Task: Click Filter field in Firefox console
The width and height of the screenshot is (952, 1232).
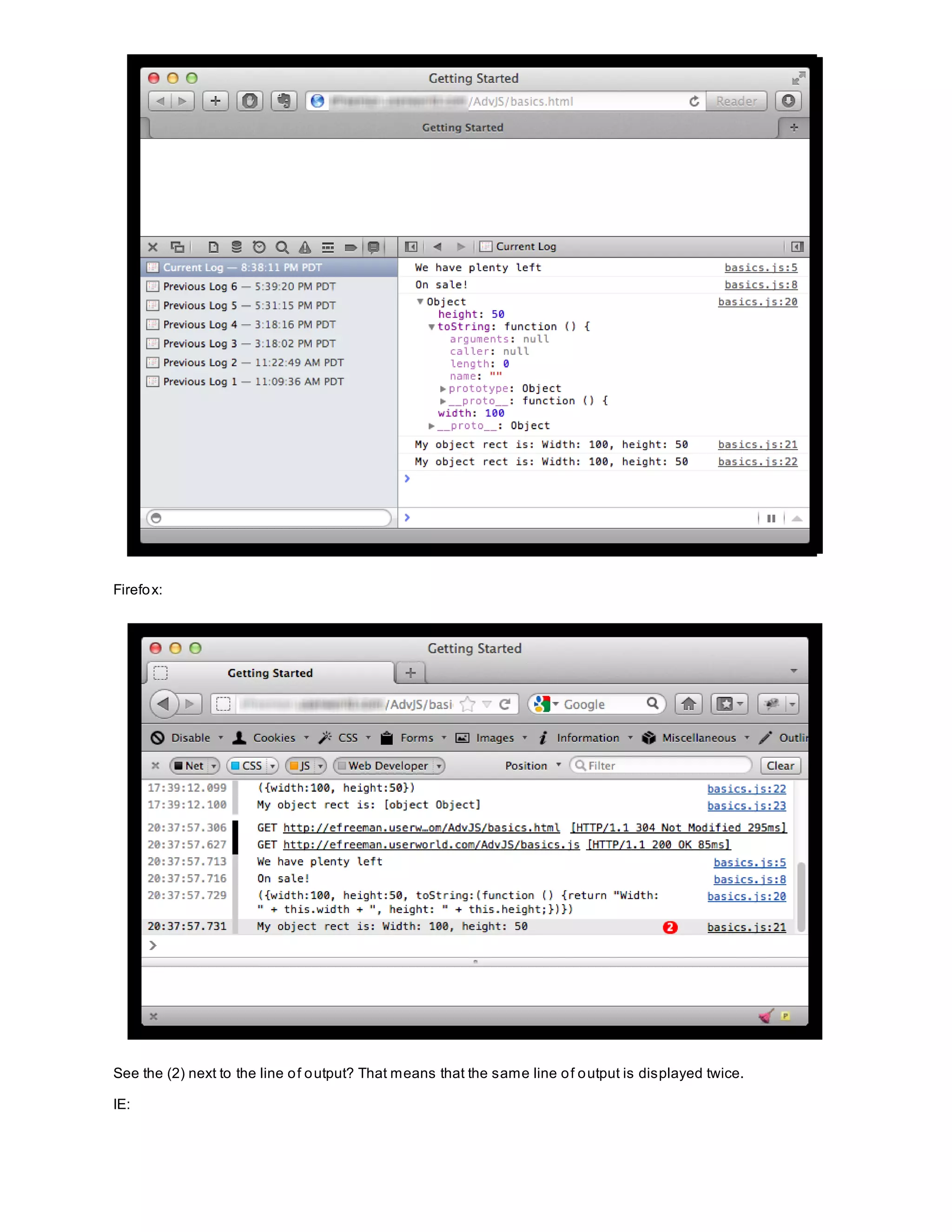Action: 661,766
